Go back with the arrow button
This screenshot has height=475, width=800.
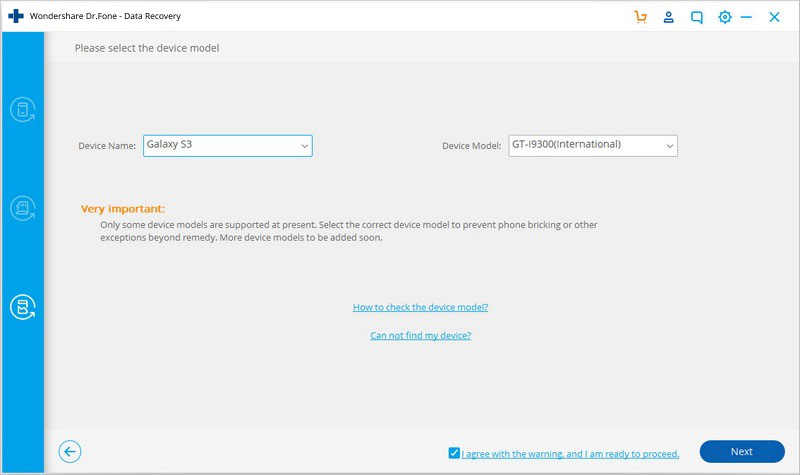coord(70,452)
